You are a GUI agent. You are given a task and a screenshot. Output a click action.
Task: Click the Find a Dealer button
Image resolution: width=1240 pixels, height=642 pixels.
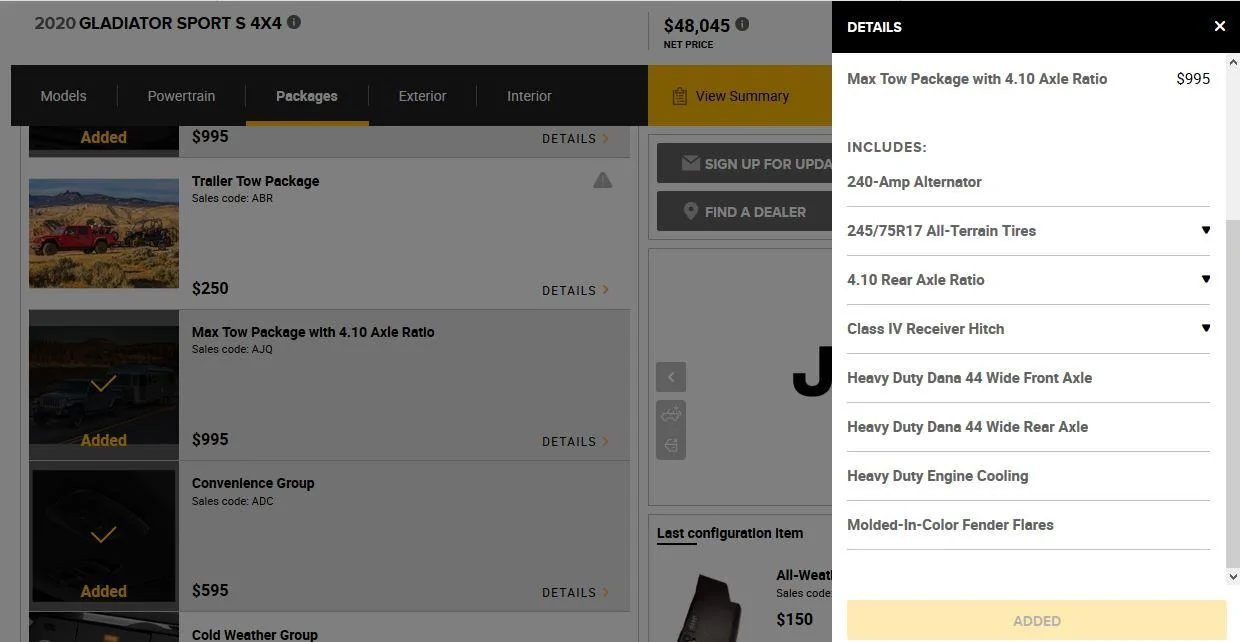pyautogui.click(x=744, y=212)
